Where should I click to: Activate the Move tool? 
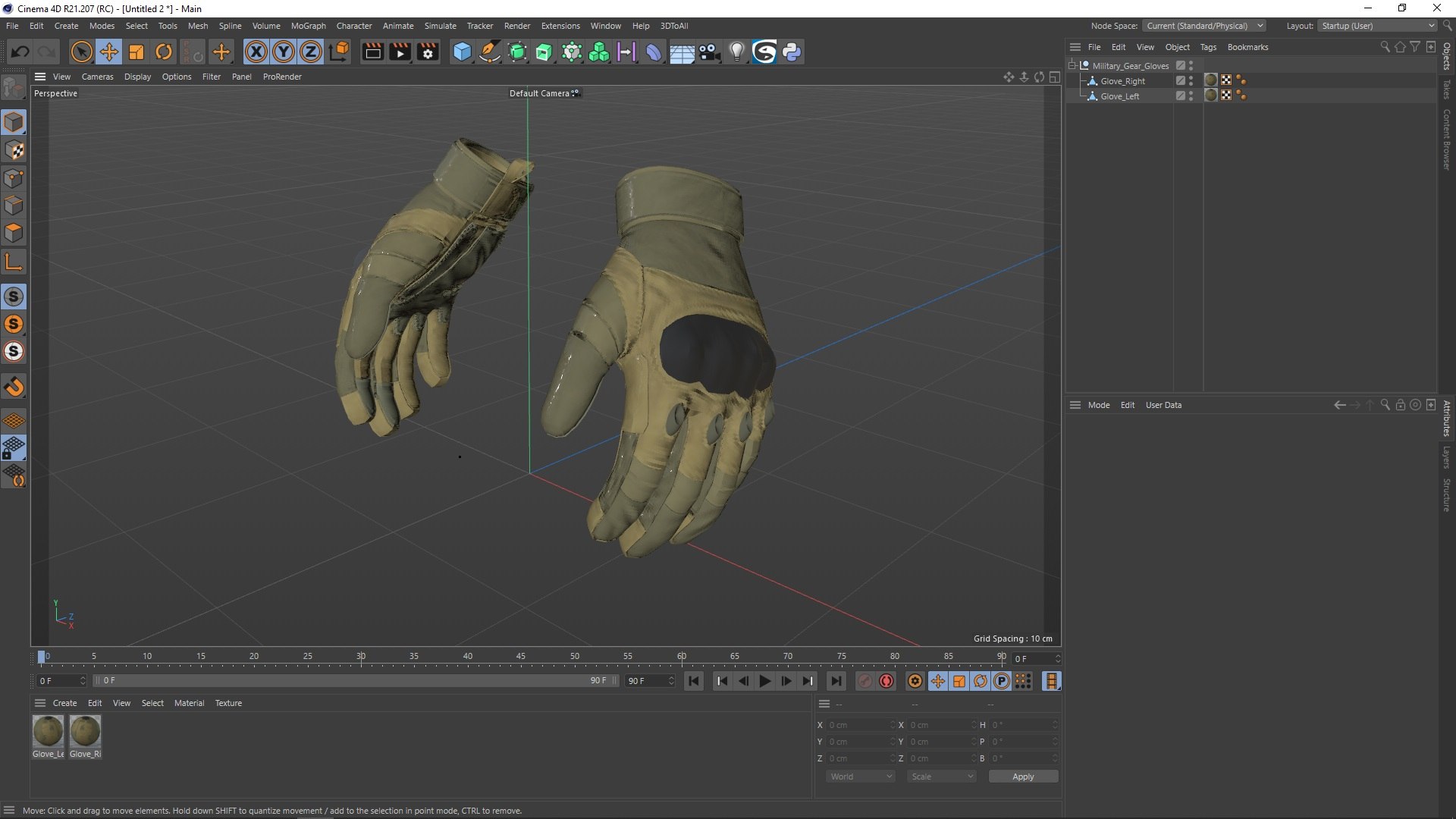[x=109, y=52]
